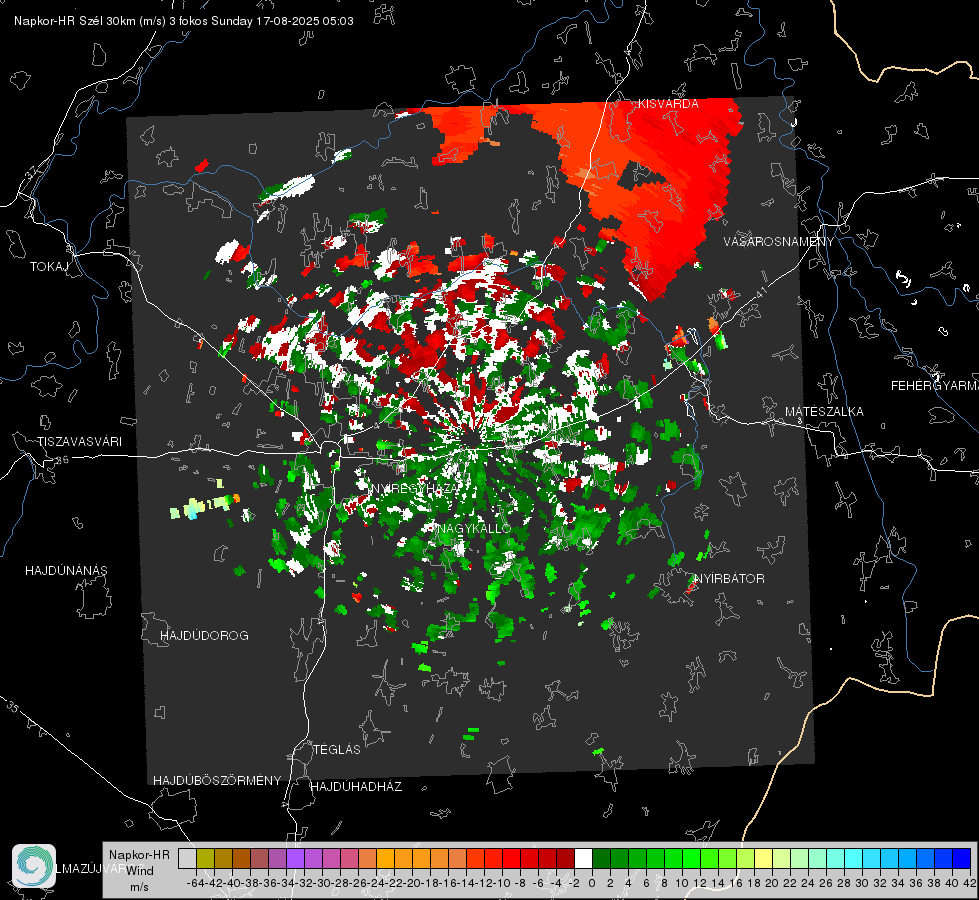Click road number 41 near Vásárosnamény
The image size is (979, 900).
coord(761,293)
